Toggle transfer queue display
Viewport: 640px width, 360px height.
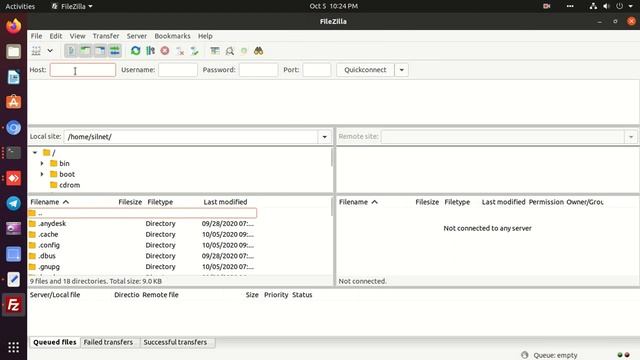(x=115, y=51)
